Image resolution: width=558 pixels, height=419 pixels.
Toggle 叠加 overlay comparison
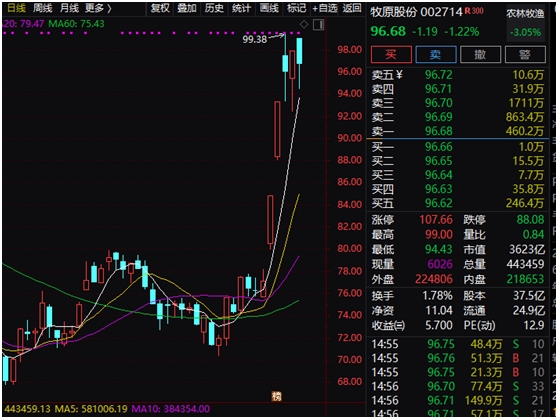pos(187,8)
